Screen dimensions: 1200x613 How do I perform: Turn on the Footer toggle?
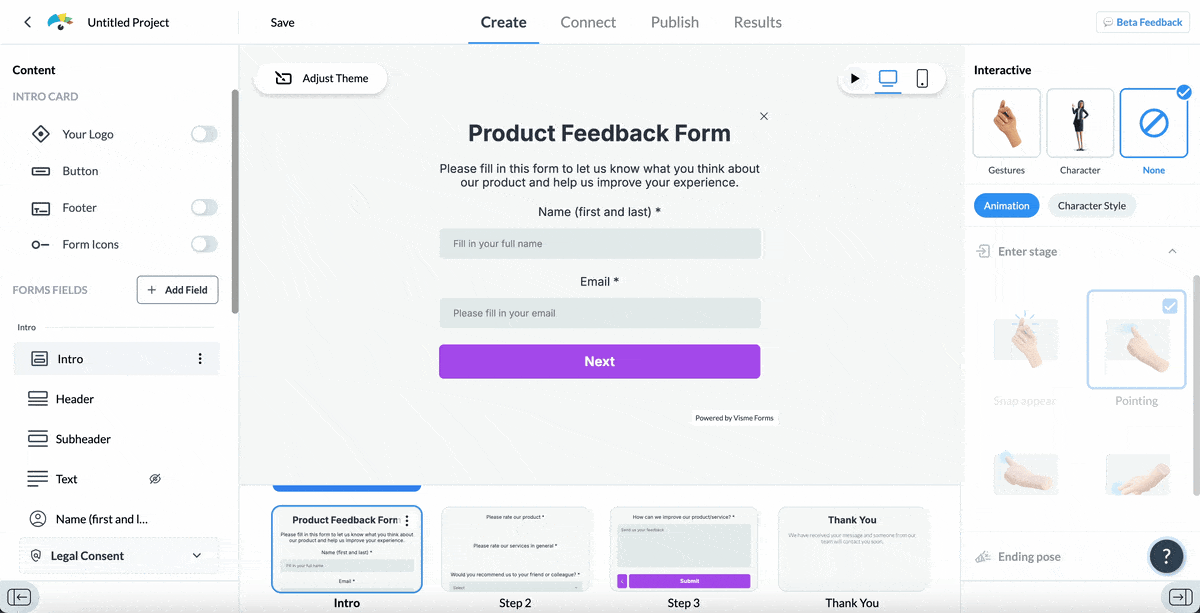tap(204, 208)
